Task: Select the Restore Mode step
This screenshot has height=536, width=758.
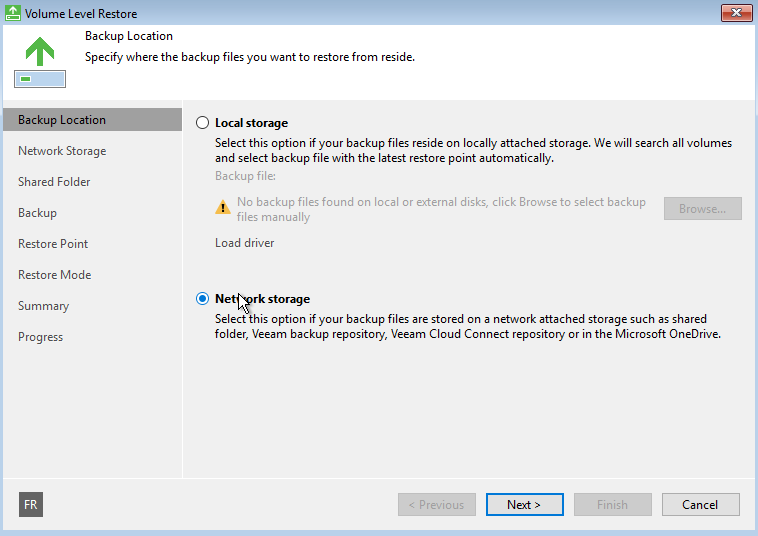Action: [55, 275]
